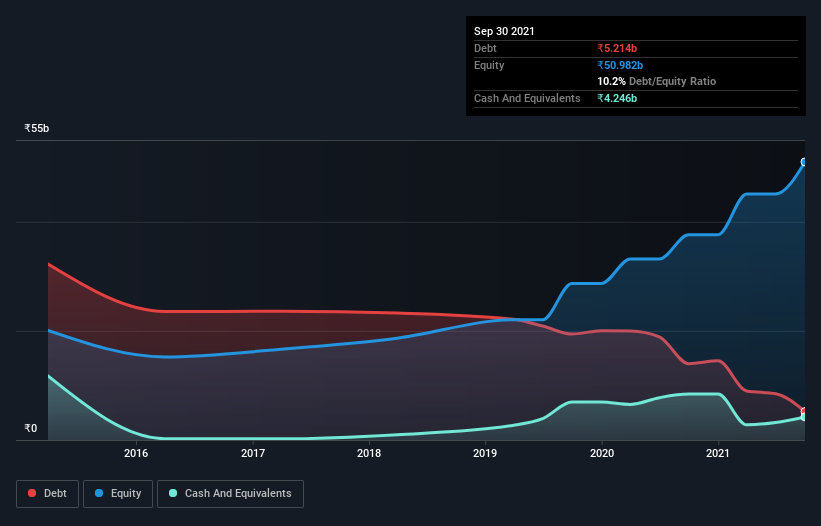
Task: Click the red Debt legend dot
Action: 32,493
